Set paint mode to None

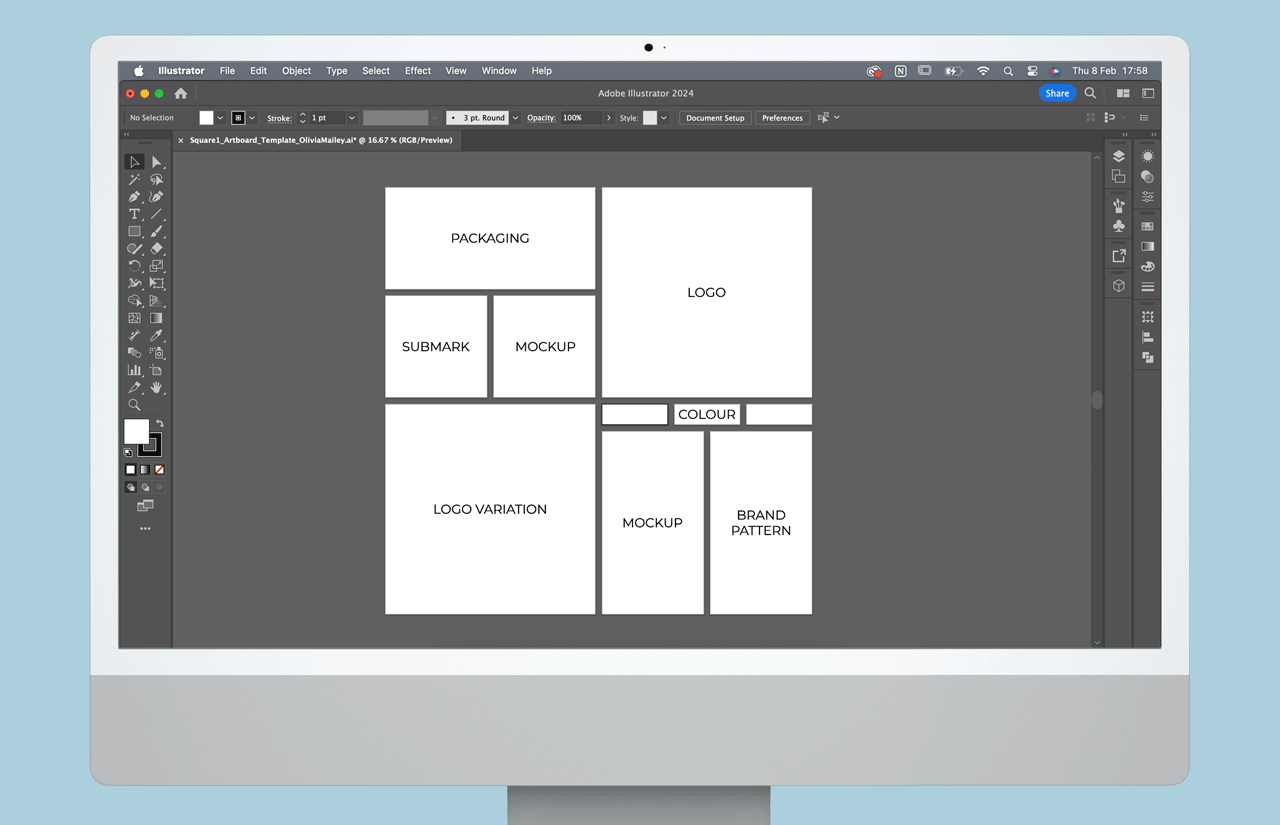159,470
